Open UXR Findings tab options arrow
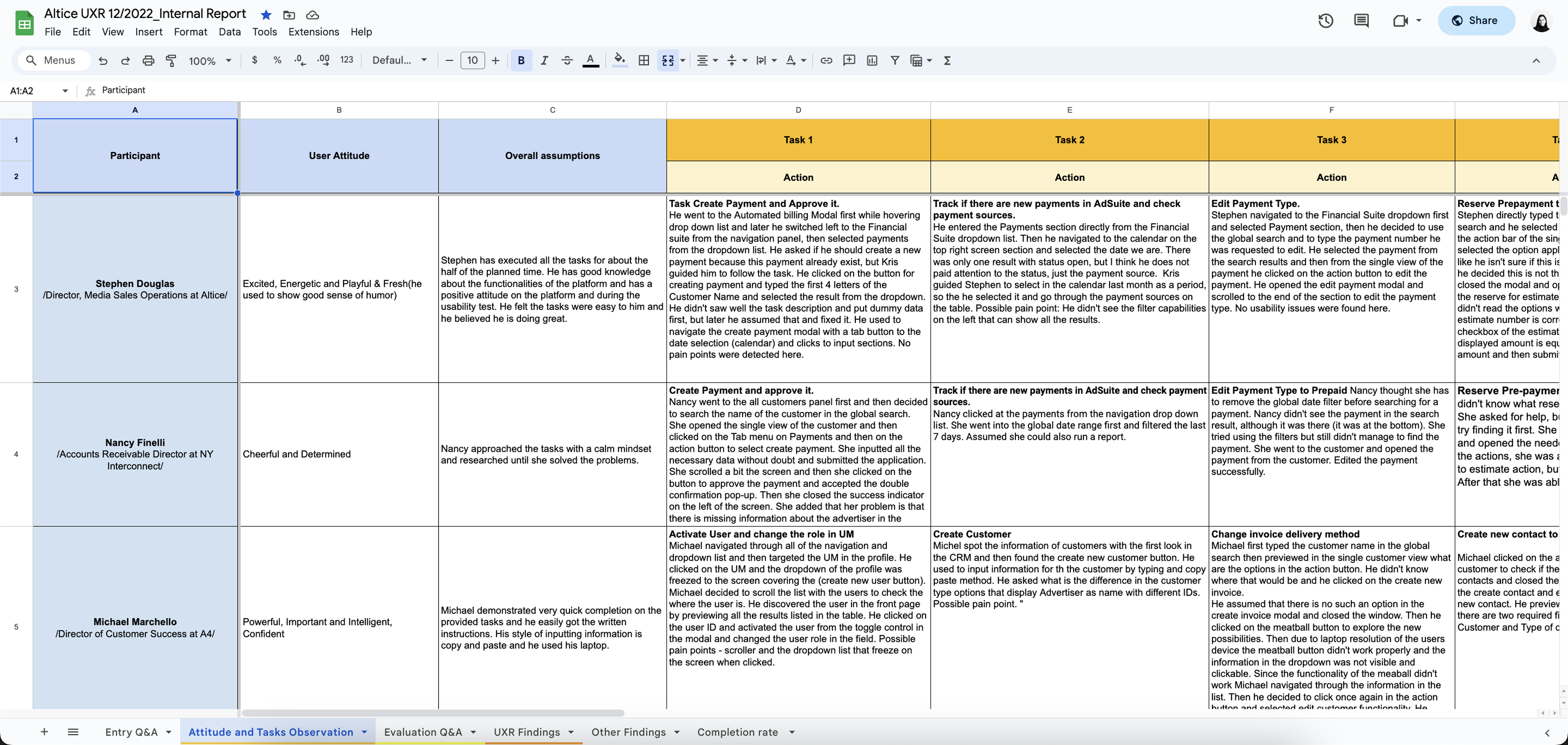This screenshot has height=745, width=1568. (x=571, y=732)
